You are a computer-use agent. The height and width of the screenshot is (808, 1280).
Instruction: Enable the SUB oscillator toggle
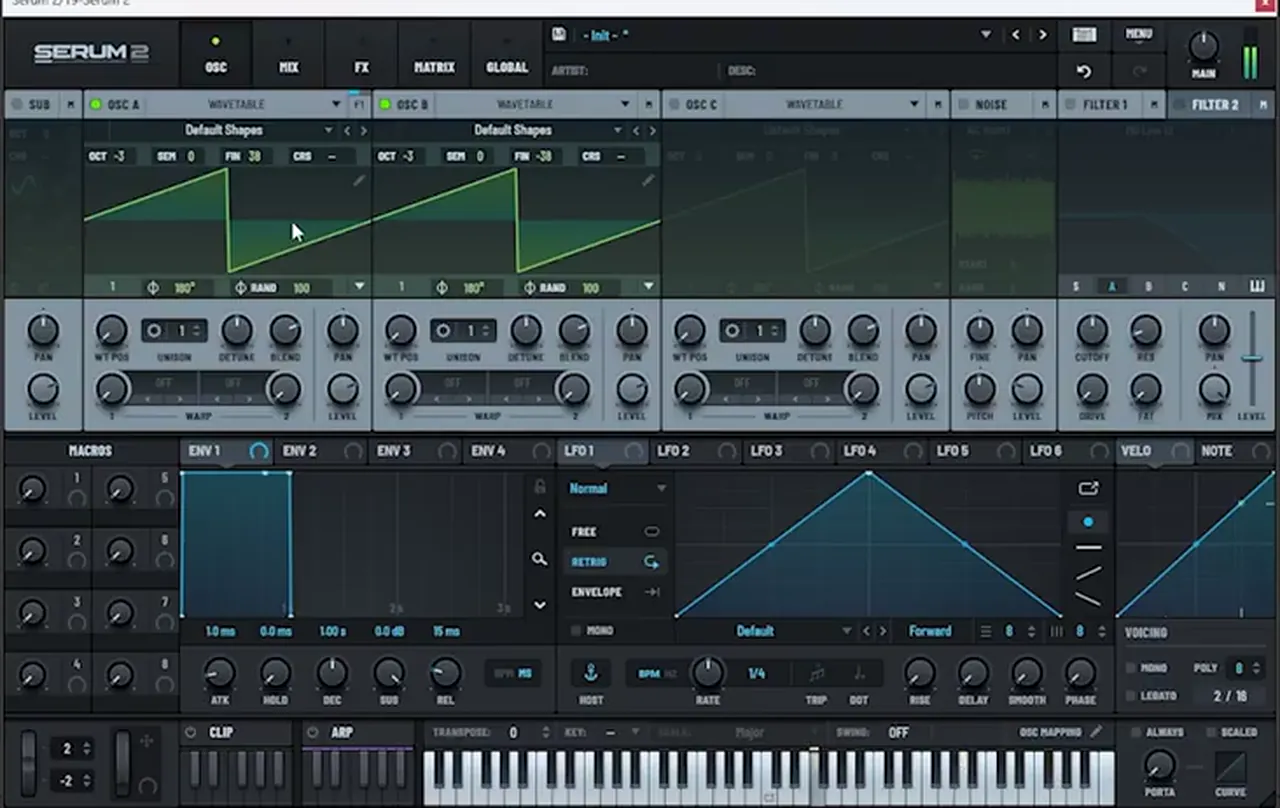click(18, 104)
